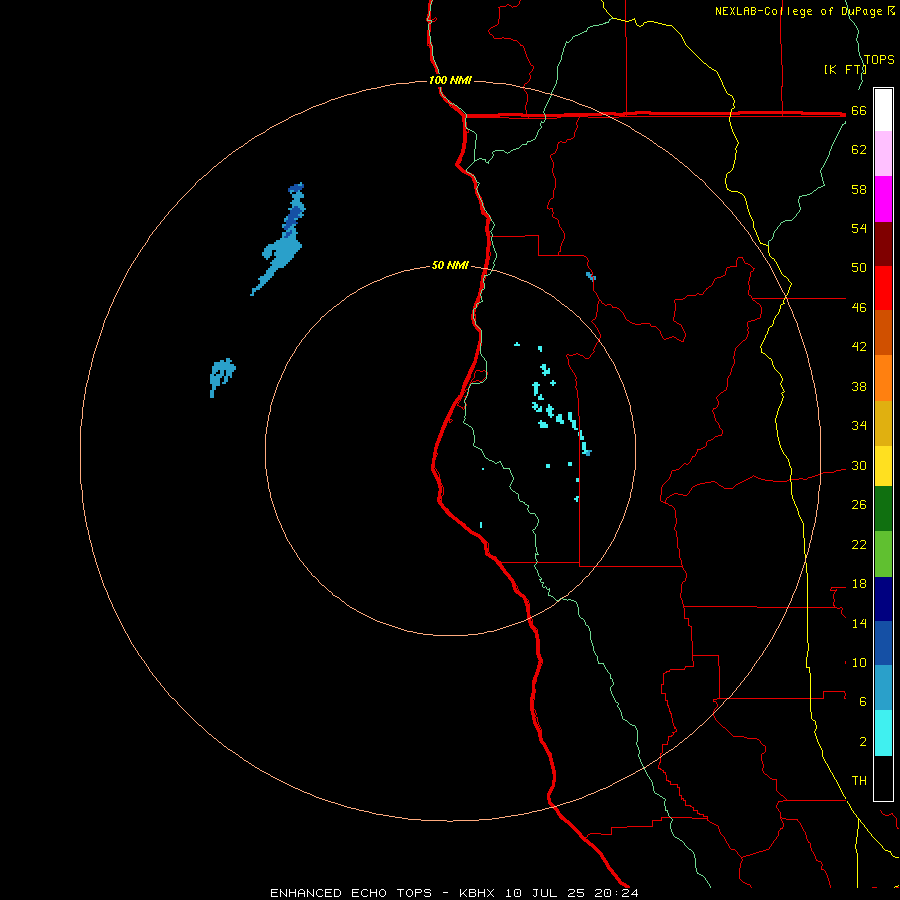Click the '(K FT)' units label
The width and height of the screenshot is (900, 900).
point(845,69)
